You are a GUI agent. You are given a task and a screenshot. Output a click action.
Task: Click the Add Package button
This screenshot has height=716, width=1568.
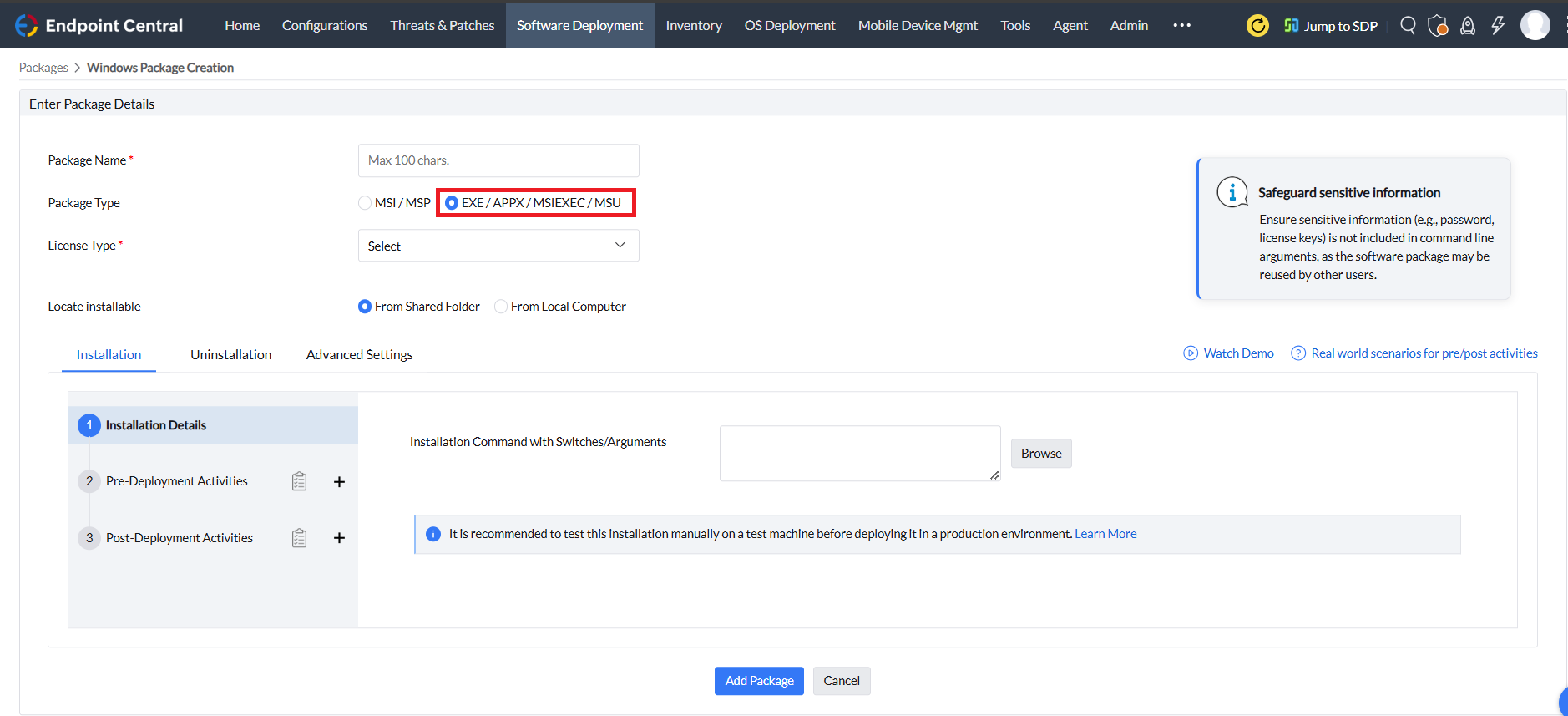click(759, 681)
